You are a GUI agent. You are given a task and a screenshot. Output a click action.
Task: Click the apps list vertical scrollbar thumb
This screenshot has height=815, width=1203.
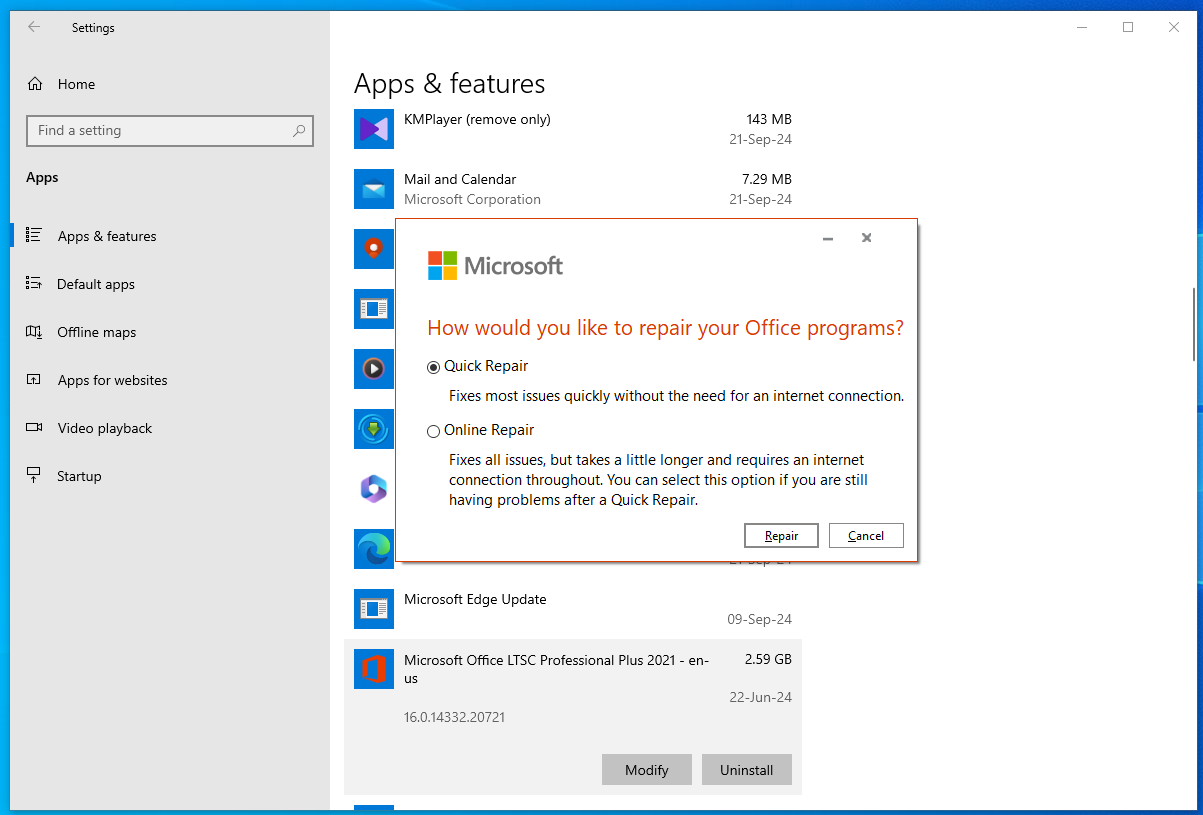coord(1193,325)
